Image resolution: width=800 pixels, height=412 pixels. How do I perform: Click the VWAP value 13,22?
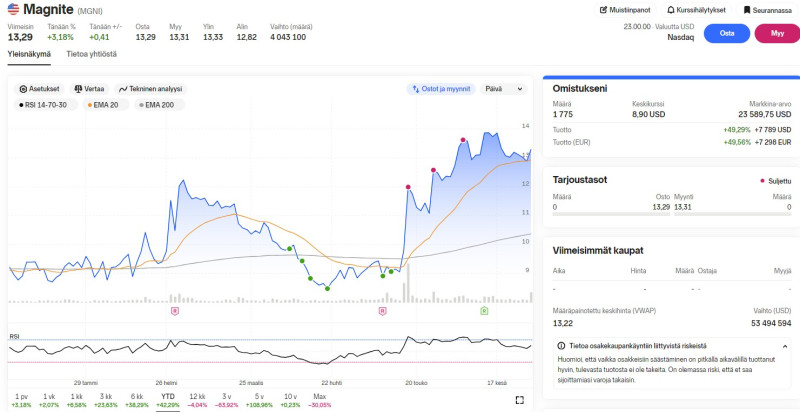point(563,323)
